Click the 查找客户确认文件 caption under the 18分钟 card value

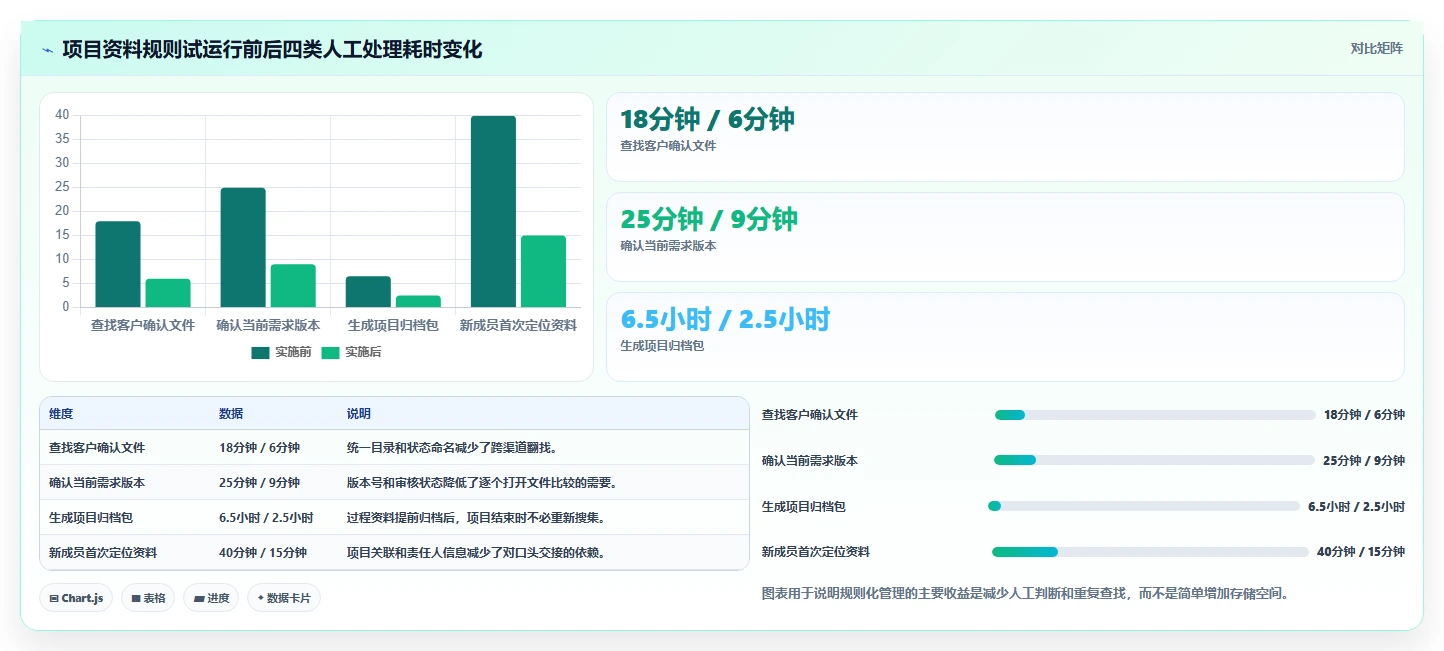668,146
